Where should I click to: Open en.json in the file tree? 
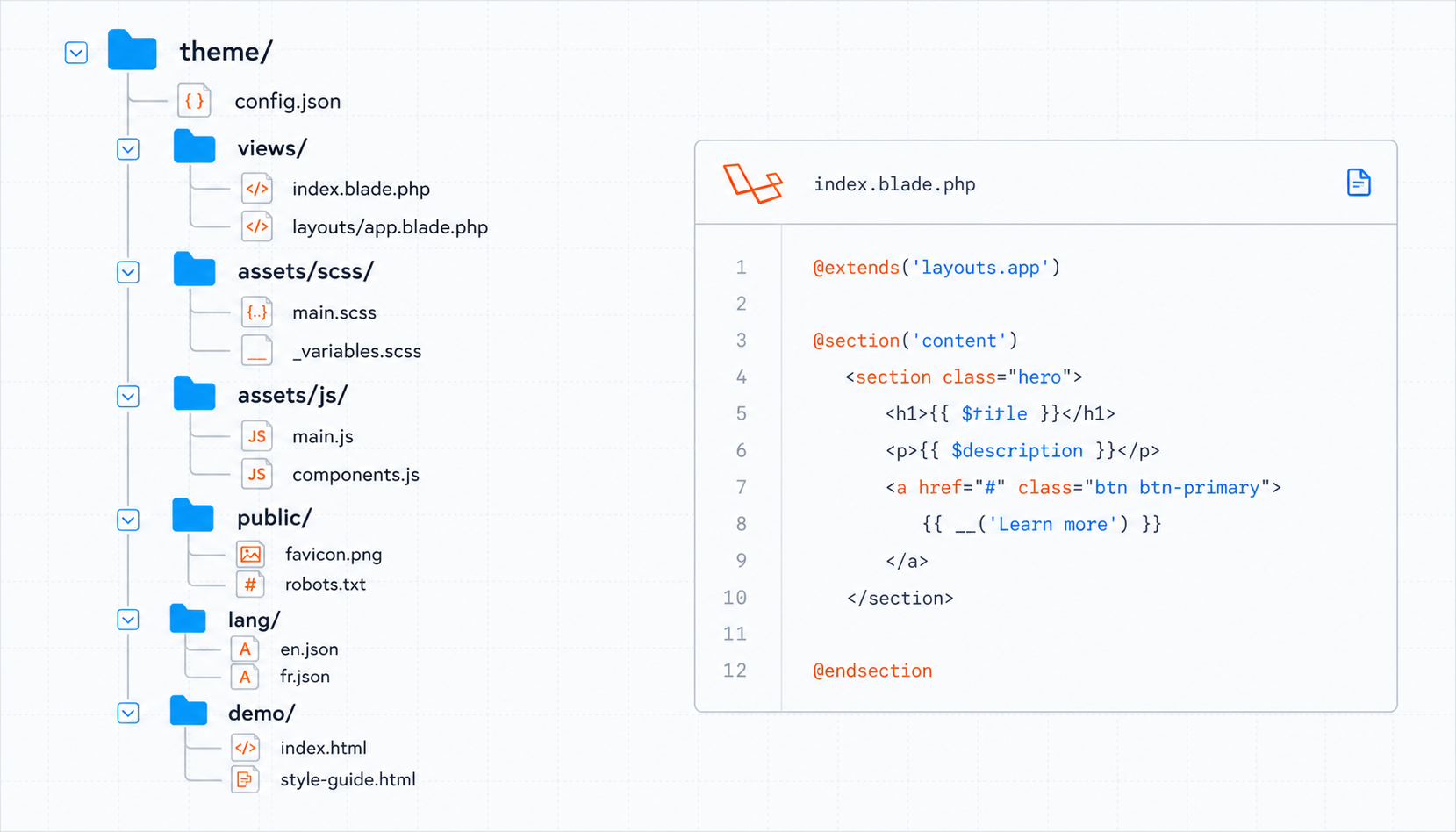(x=309, y=649)
